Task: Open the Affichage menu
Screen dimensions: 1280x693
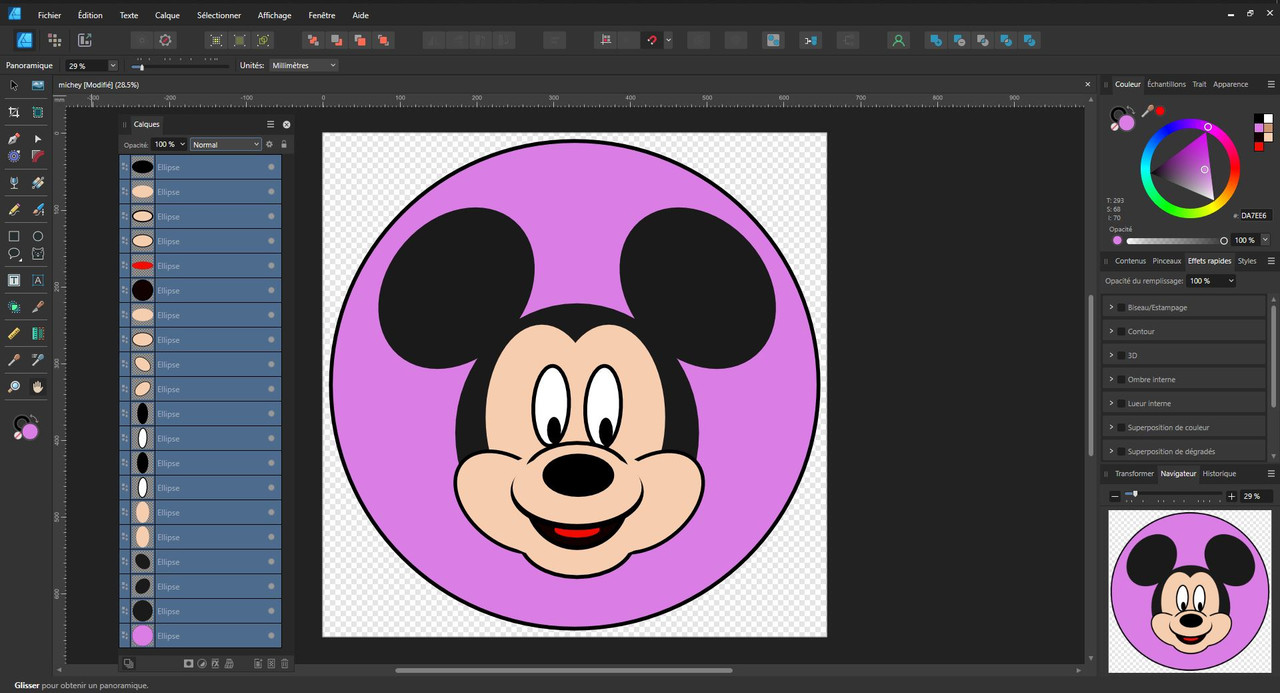Action: pos(274,15)
